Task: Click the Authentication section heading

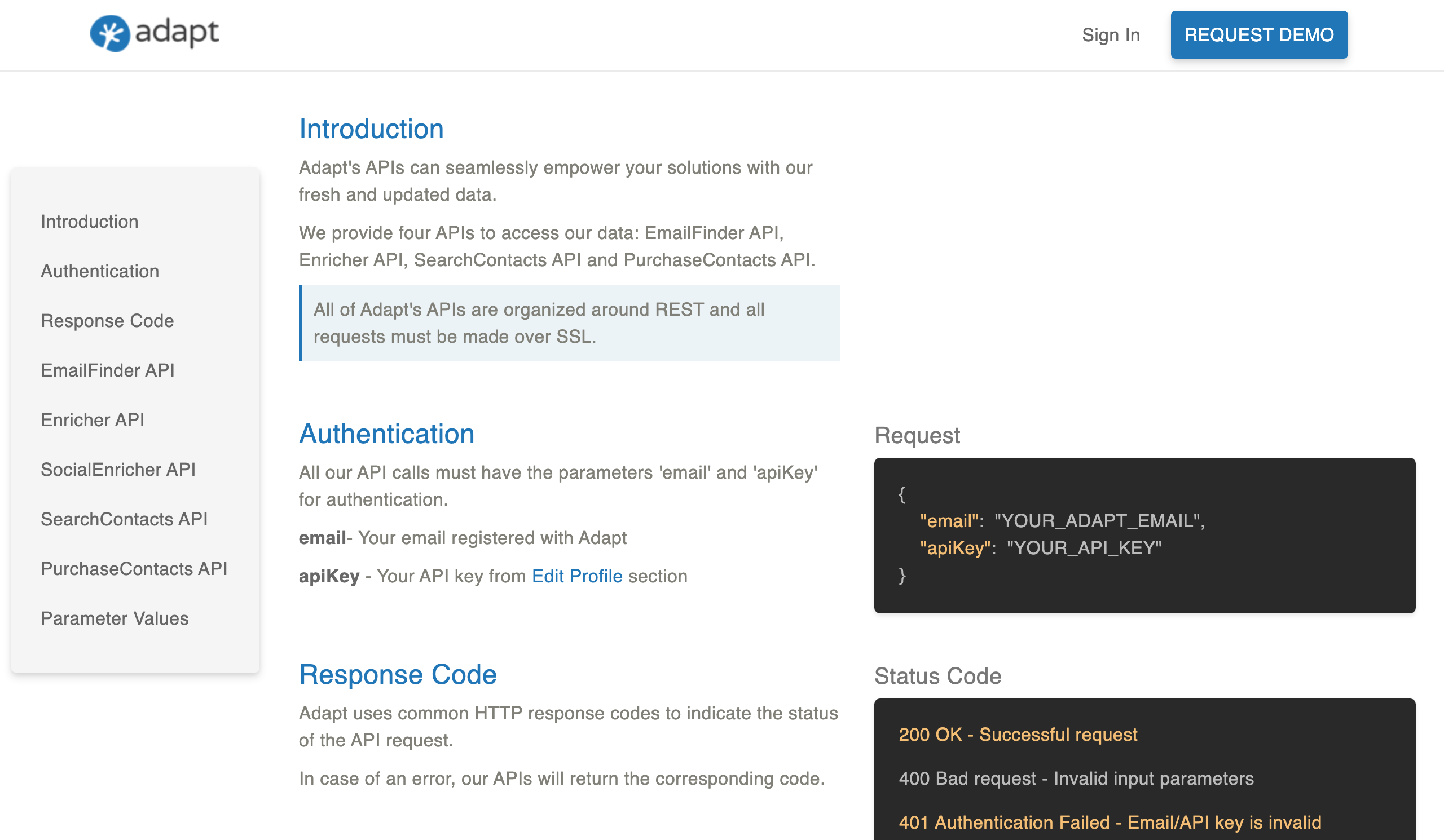Action: tap(387, 434)
